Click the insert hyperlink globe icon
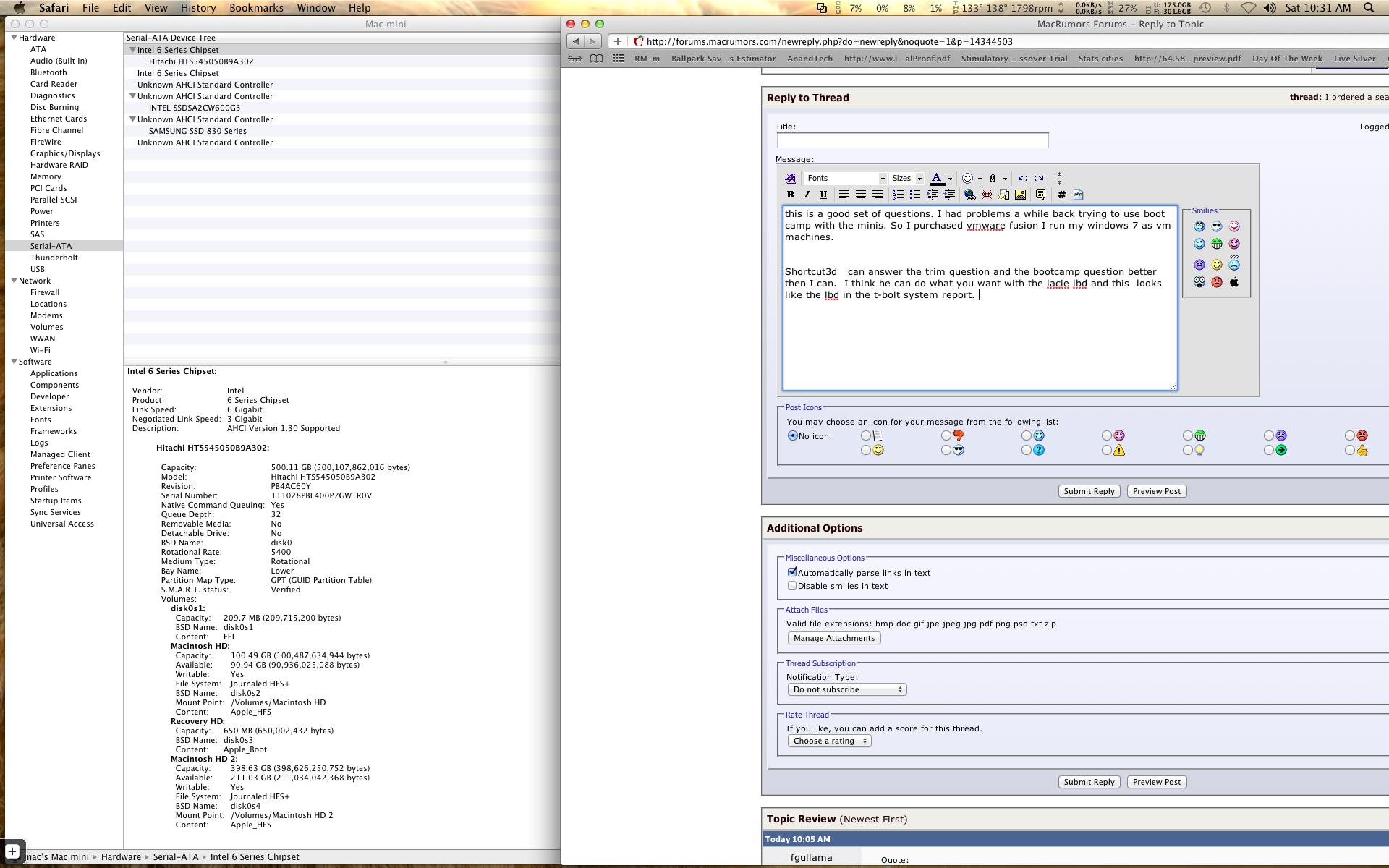 pos(969,195)
